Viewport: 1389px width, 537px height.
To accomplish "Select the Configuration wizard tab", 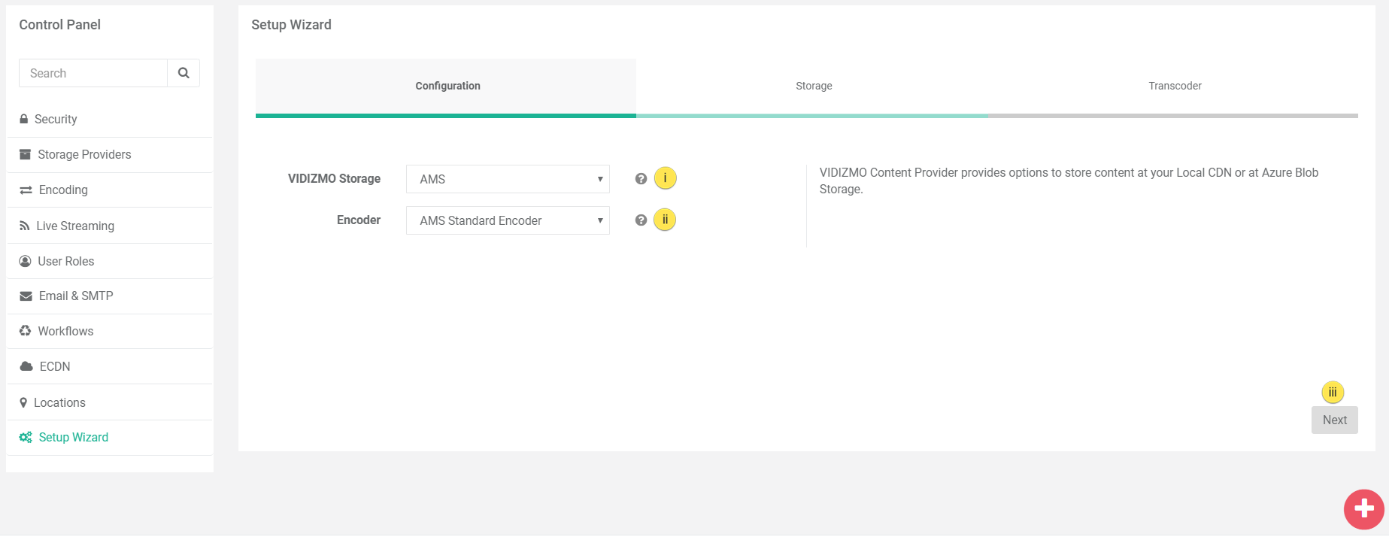I will point(447,86).
